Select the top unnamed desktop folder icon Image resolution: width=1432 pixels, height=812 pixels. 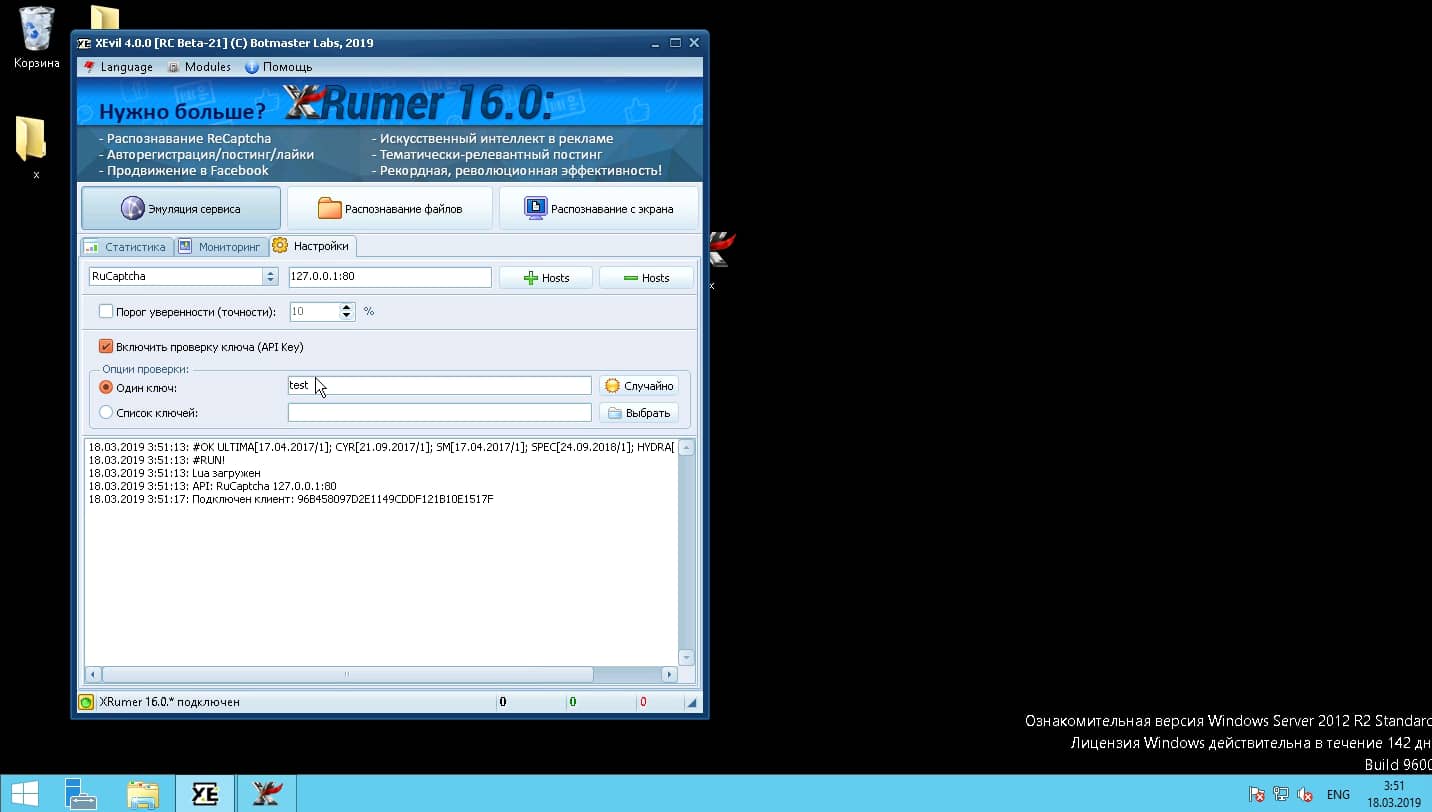pos(104,17)
